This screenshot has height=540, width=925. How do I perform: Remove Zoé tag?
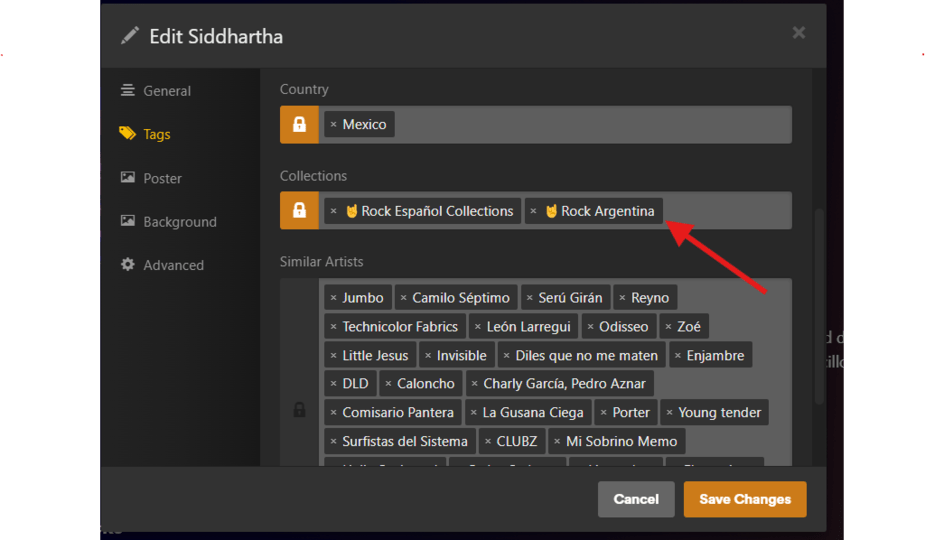point(668,327)
